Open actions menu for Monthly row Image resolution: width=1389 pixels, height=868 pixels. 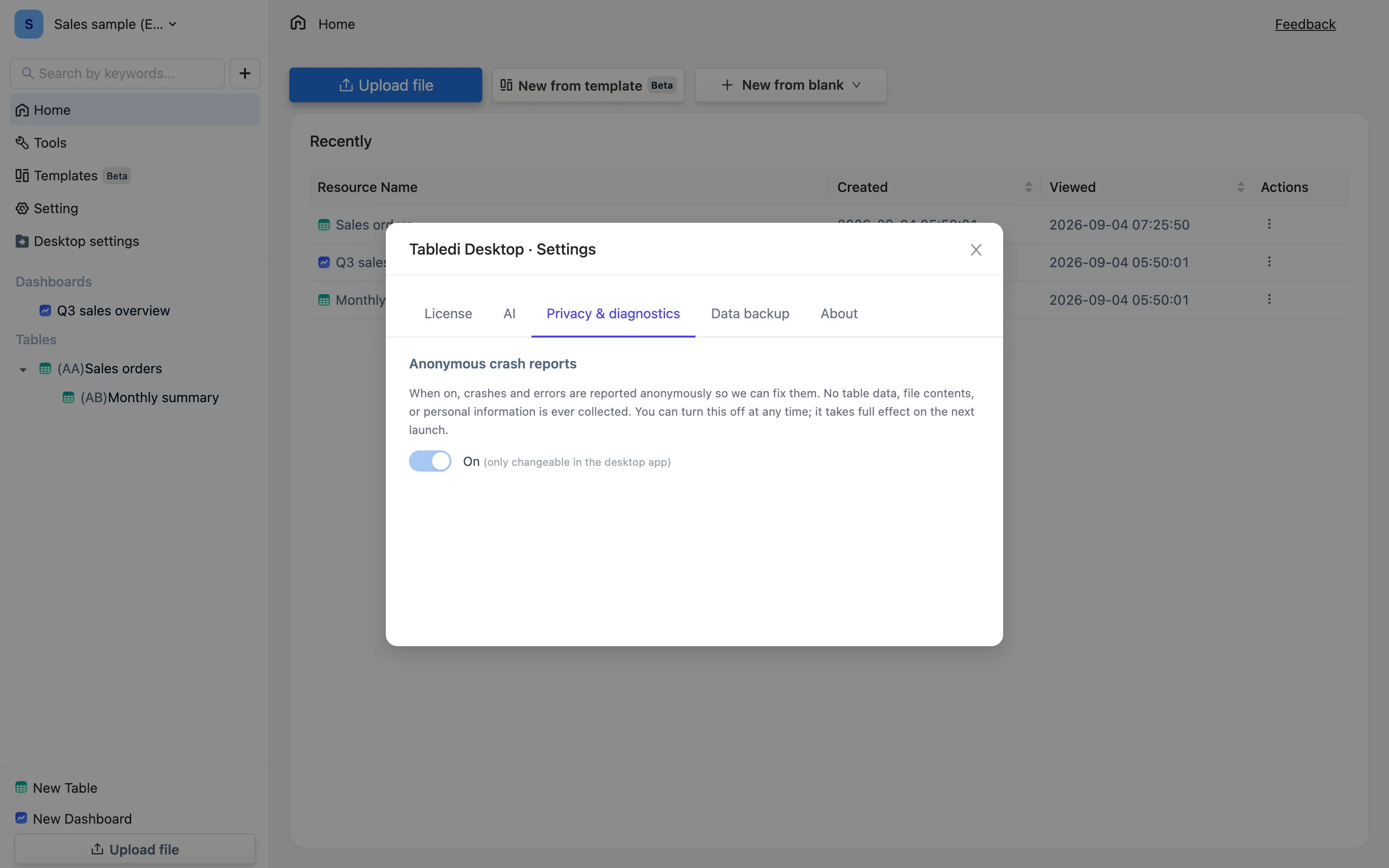pos(1269,299)
